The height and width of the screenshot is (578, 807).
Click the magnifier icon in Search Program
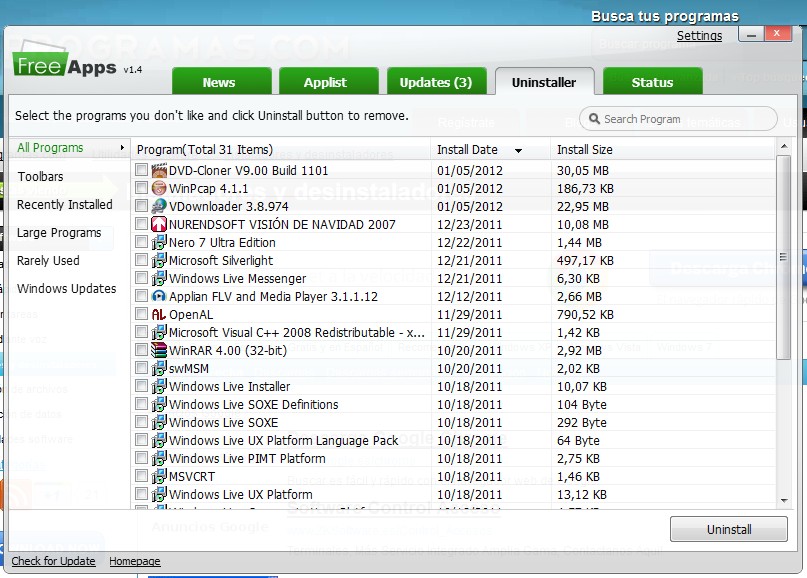[594, 119]
